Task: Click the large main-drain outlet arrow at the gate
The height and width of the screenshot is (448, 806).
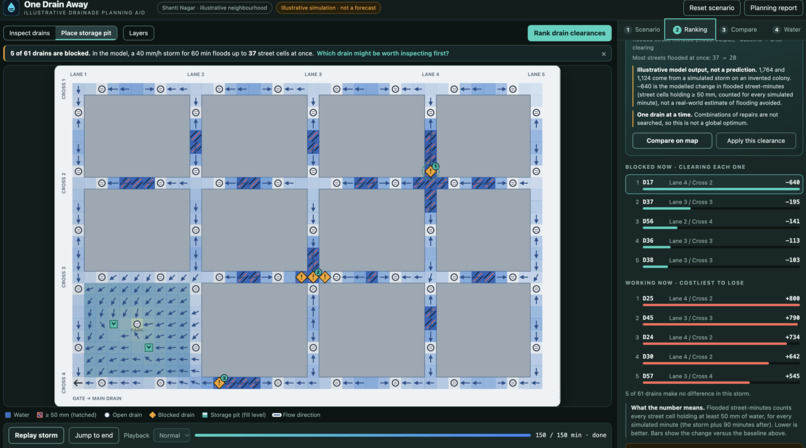Action: click(x=78, y=383)
